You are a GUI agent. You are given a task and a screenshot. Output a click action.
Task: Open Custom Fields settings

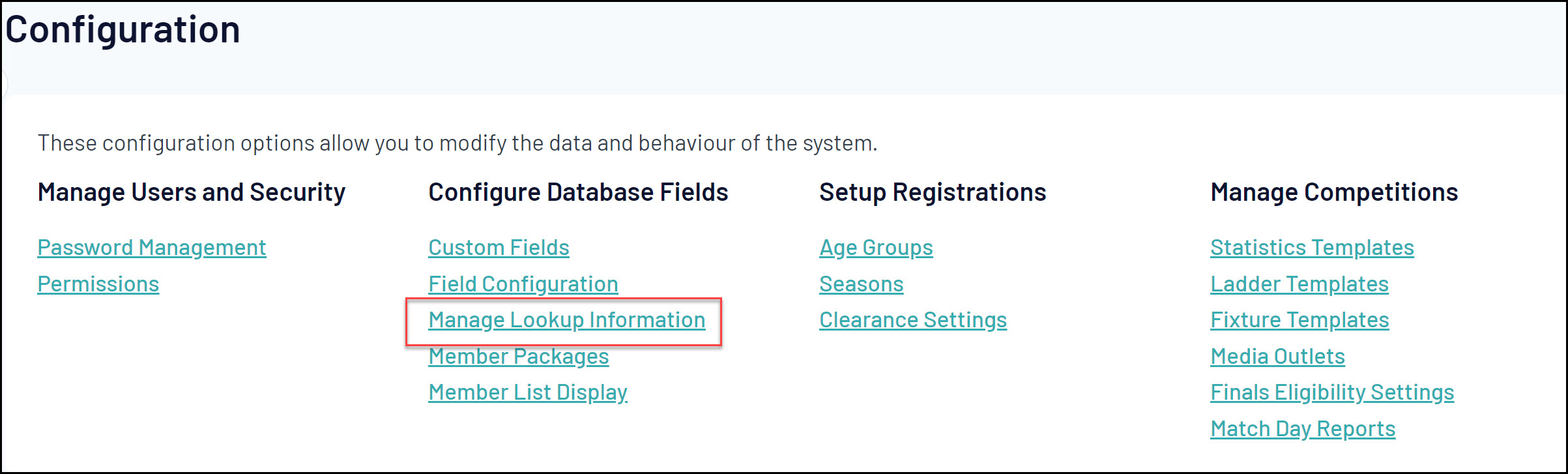coord(499,248)
